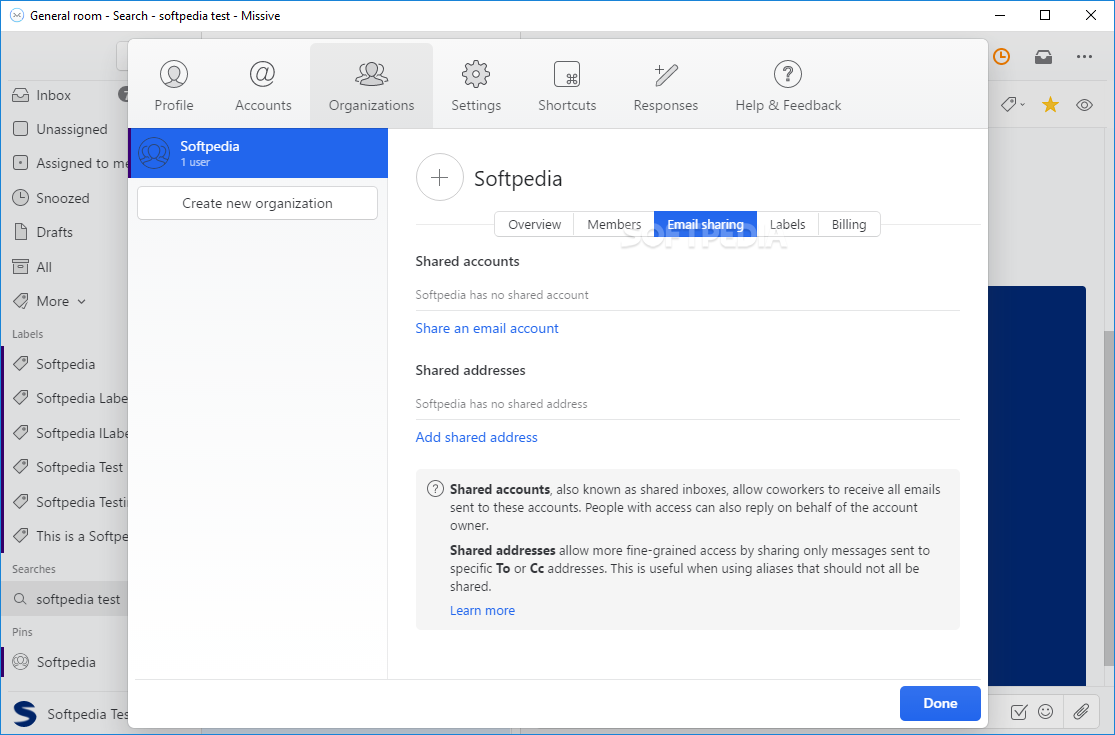The height and width of the screenshot is (735, 1115).
Task: Expand the More section in sidebar
Action: (50, 301)
